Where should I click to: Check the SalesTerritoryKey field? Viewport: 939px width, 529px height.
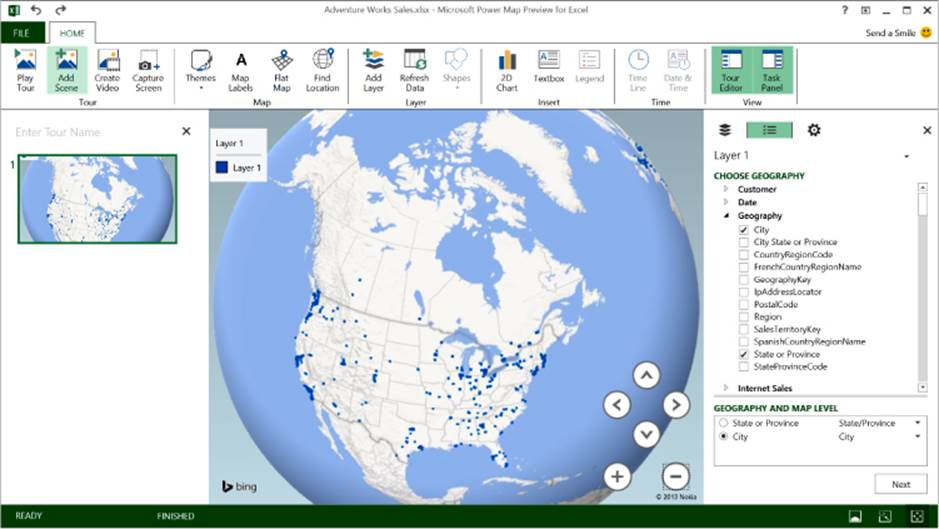tap(744, 330)
